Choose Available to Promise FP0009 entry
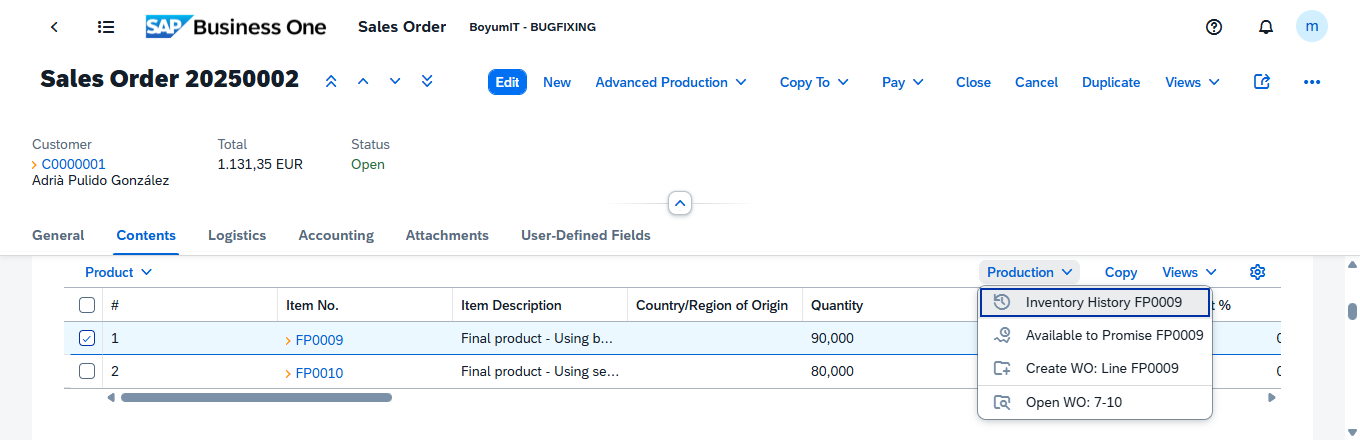 point(1095,335)
